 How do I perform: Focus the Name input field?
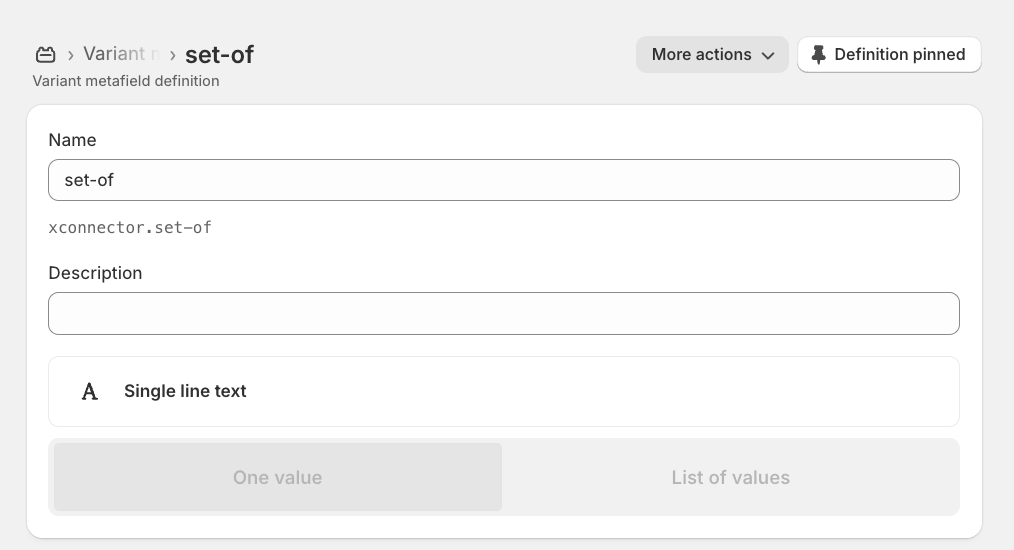(504, 180)
